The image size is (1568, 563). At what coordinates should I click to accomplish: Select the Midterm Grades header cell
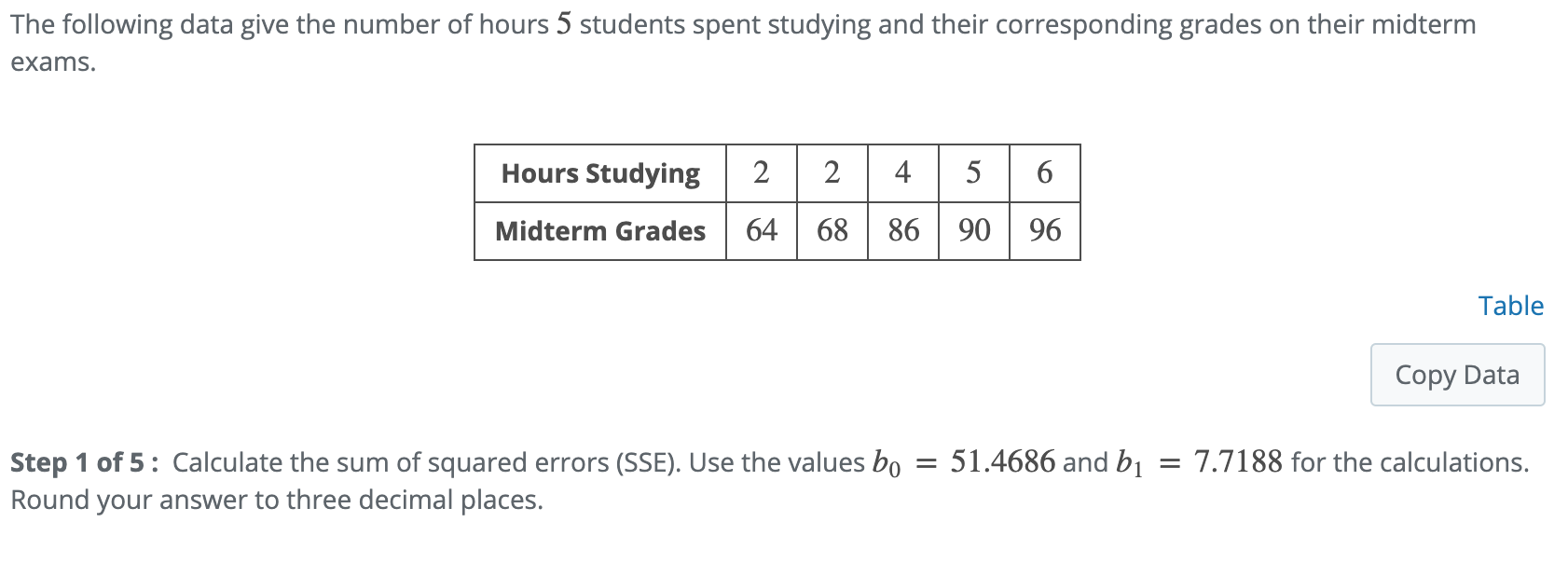(600, 230)
